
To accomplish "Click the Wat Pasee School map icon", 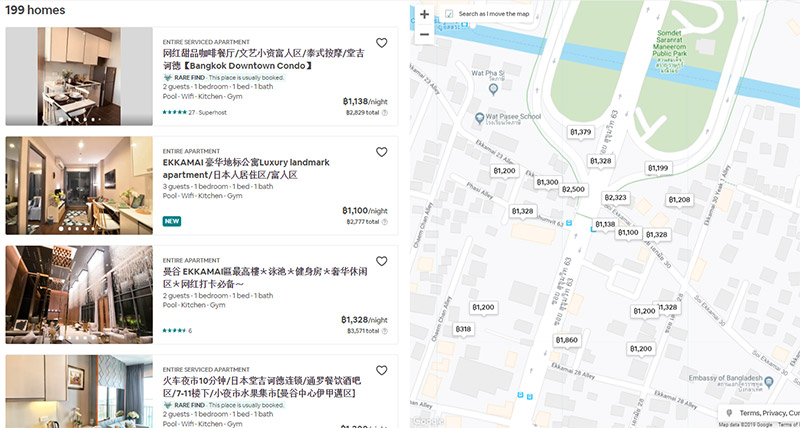I will 479,118.
